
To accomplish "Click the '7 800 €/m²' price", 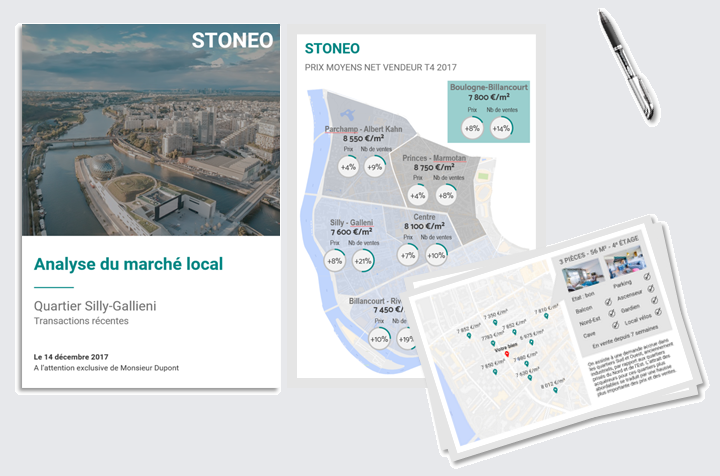I will [489, 97].
